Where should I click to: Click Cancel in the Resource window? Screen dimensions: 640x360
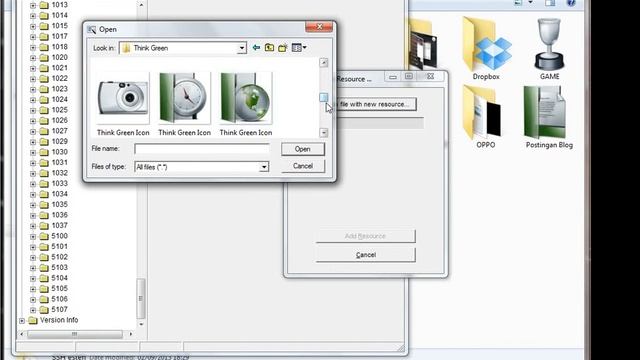(365, 255)
